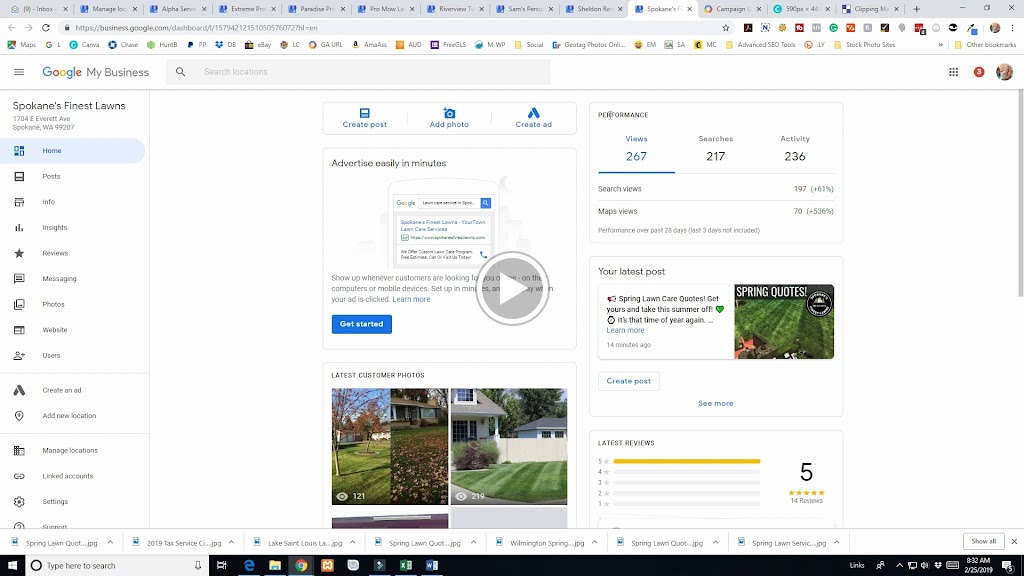Bookmark page with star icon
The image size is (1024, 576).
tap(726, 28)
